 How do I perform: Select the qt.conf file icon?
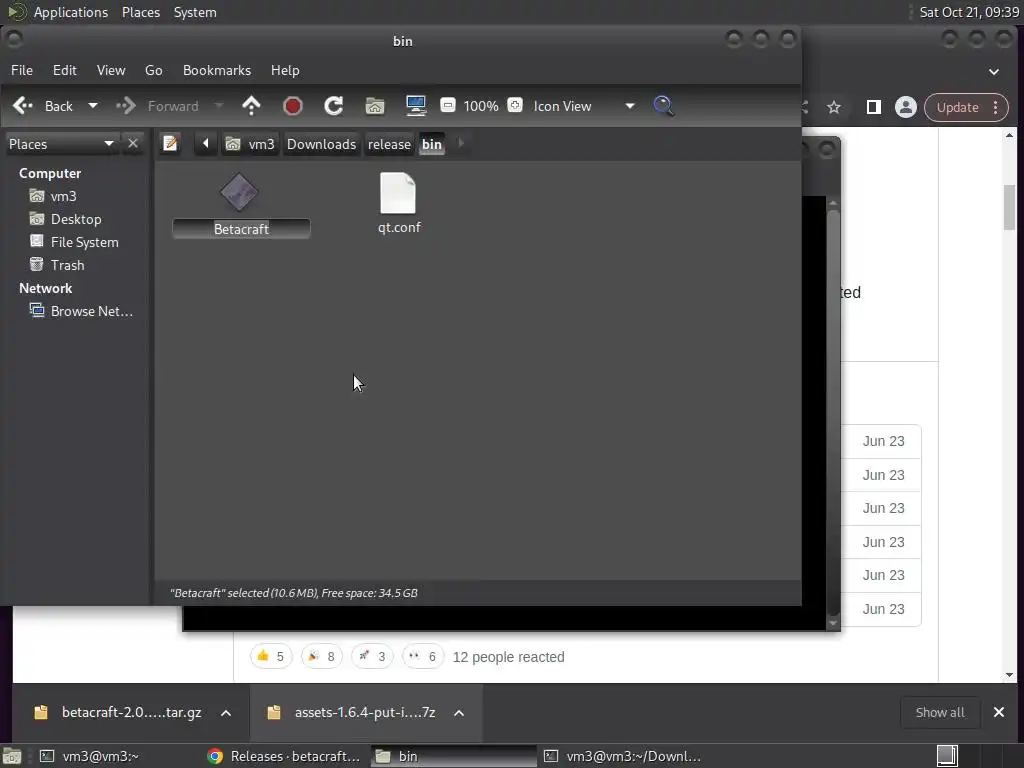[398, 193]
